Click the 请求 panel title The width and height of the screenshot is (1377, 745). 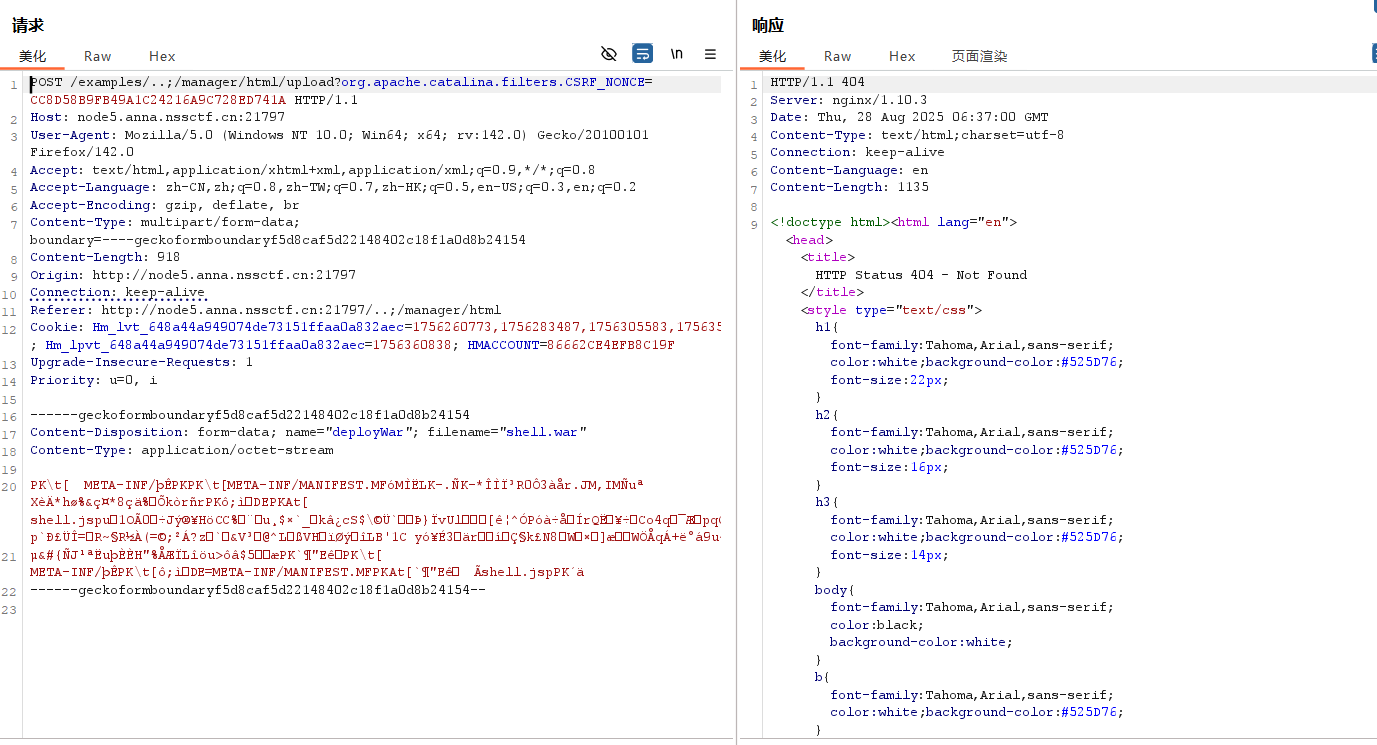[x=28, y=26]
